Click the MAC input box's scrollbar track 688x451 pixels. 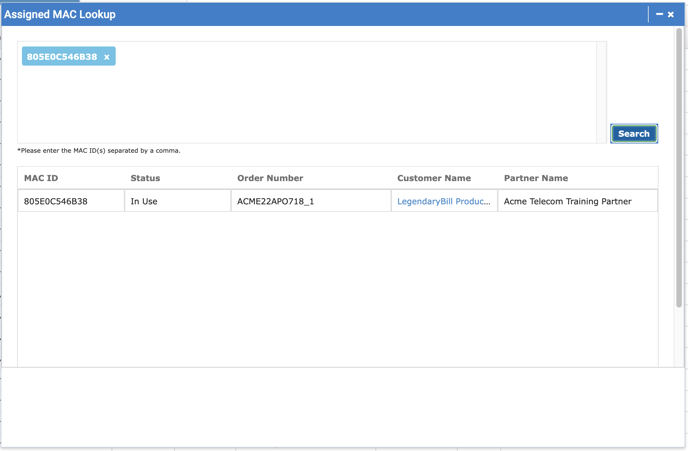(602, 92)
